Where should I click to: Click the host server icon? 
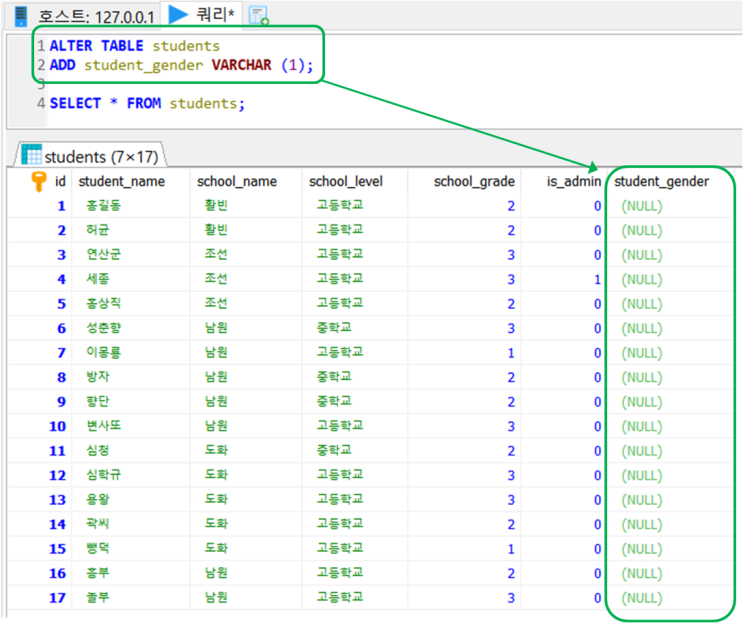[21, 16]
